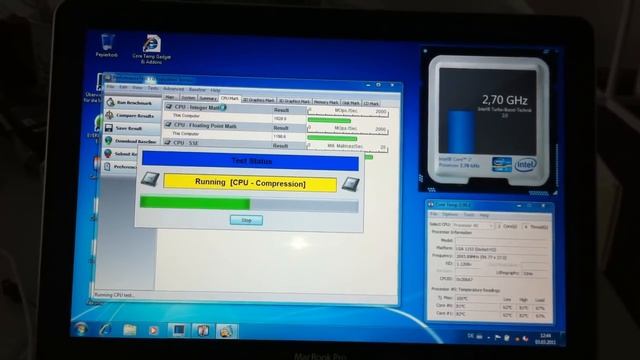Image resolution: width=640 pixels, height=360 pixels.
Task: Open the Help menu in Core Temp
Action: [484, 215]
